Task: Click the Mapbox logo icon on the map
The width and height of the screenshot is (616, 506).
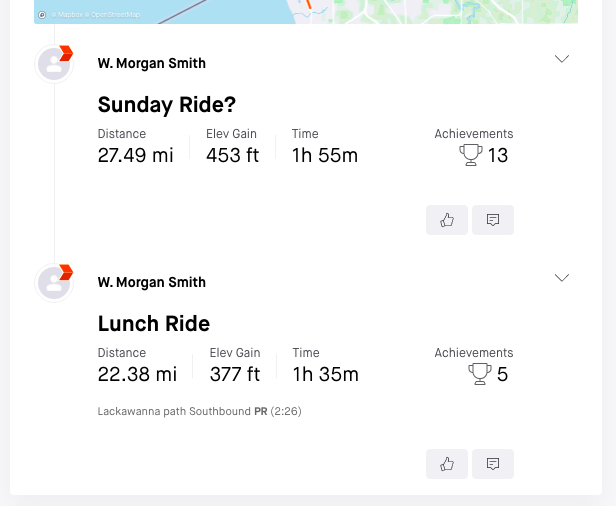Action: [42, 15]
